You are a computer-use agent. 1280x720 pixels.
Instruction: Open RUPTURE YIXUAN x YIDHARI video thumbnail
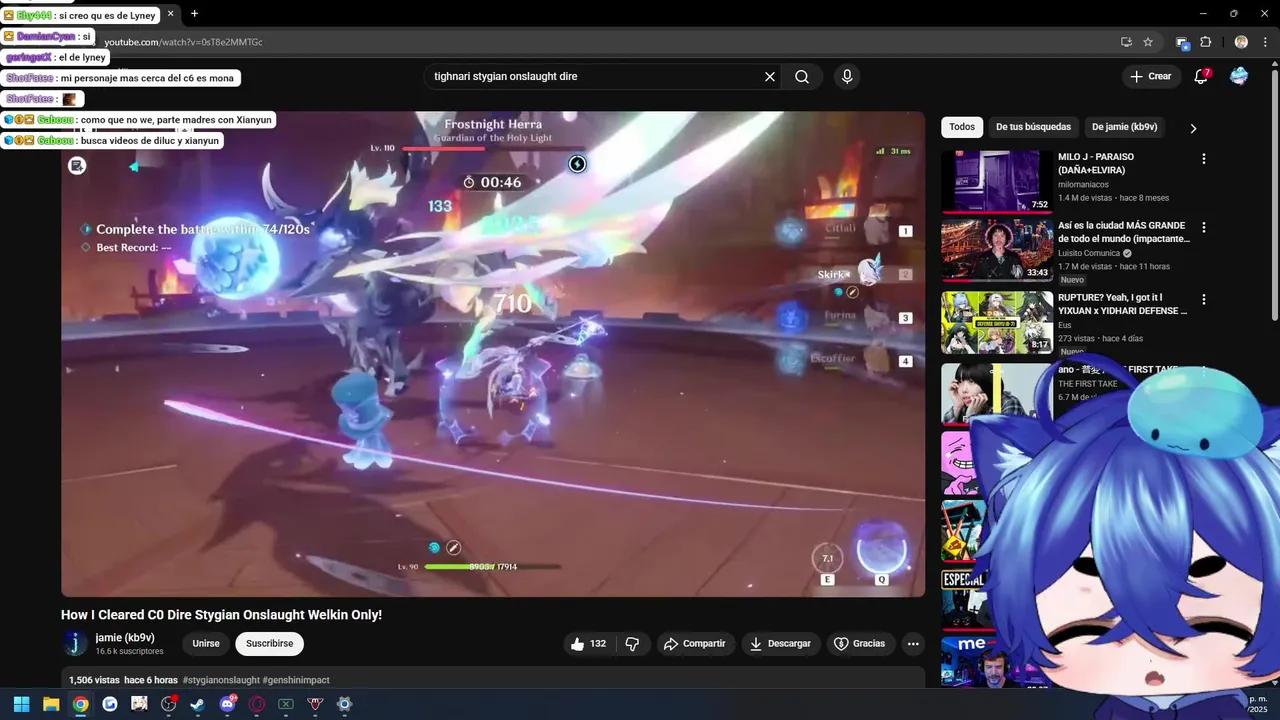(997, 322)
